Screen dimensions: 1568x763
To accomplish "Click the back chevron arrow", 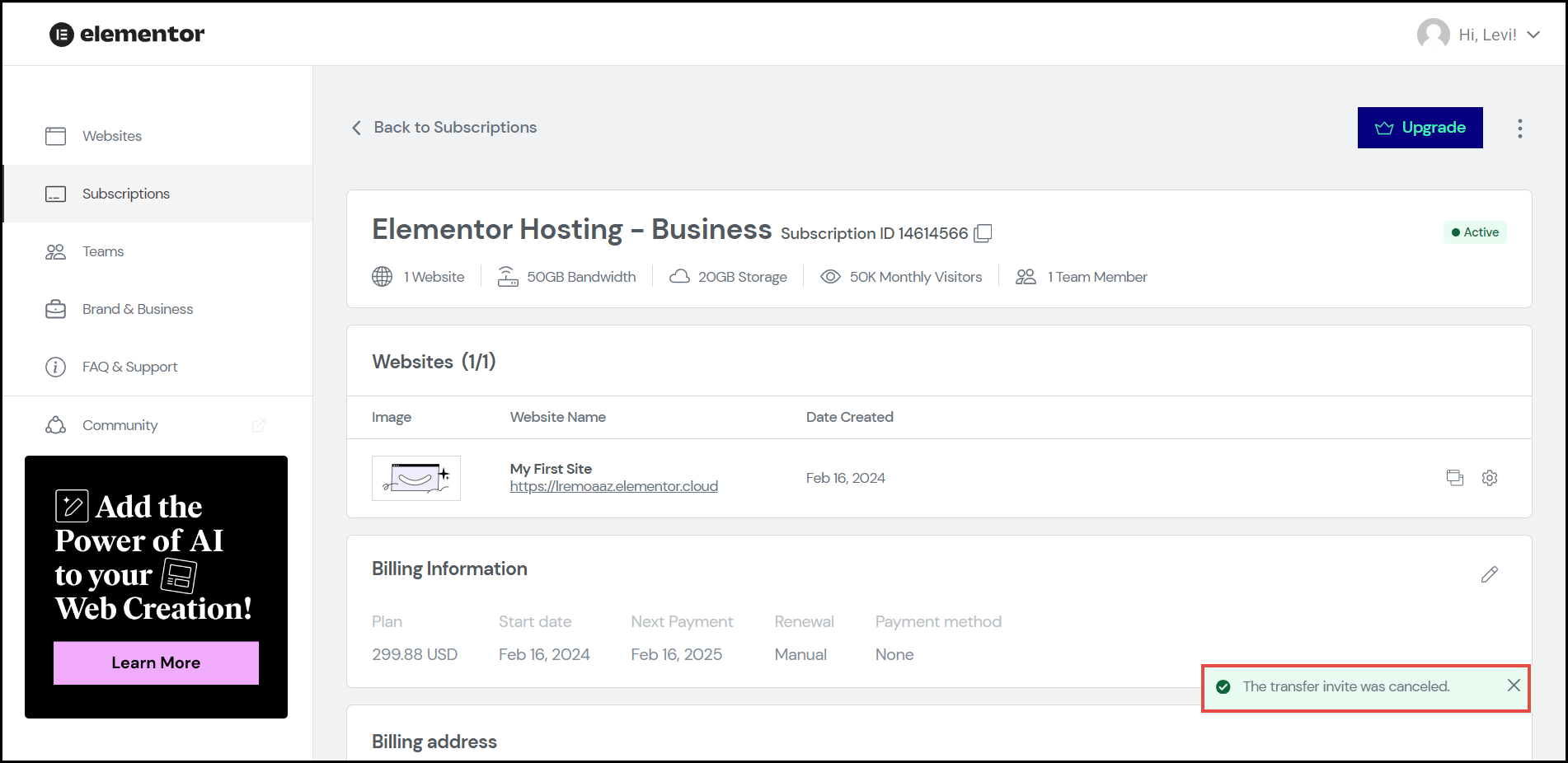I will 356,128.
